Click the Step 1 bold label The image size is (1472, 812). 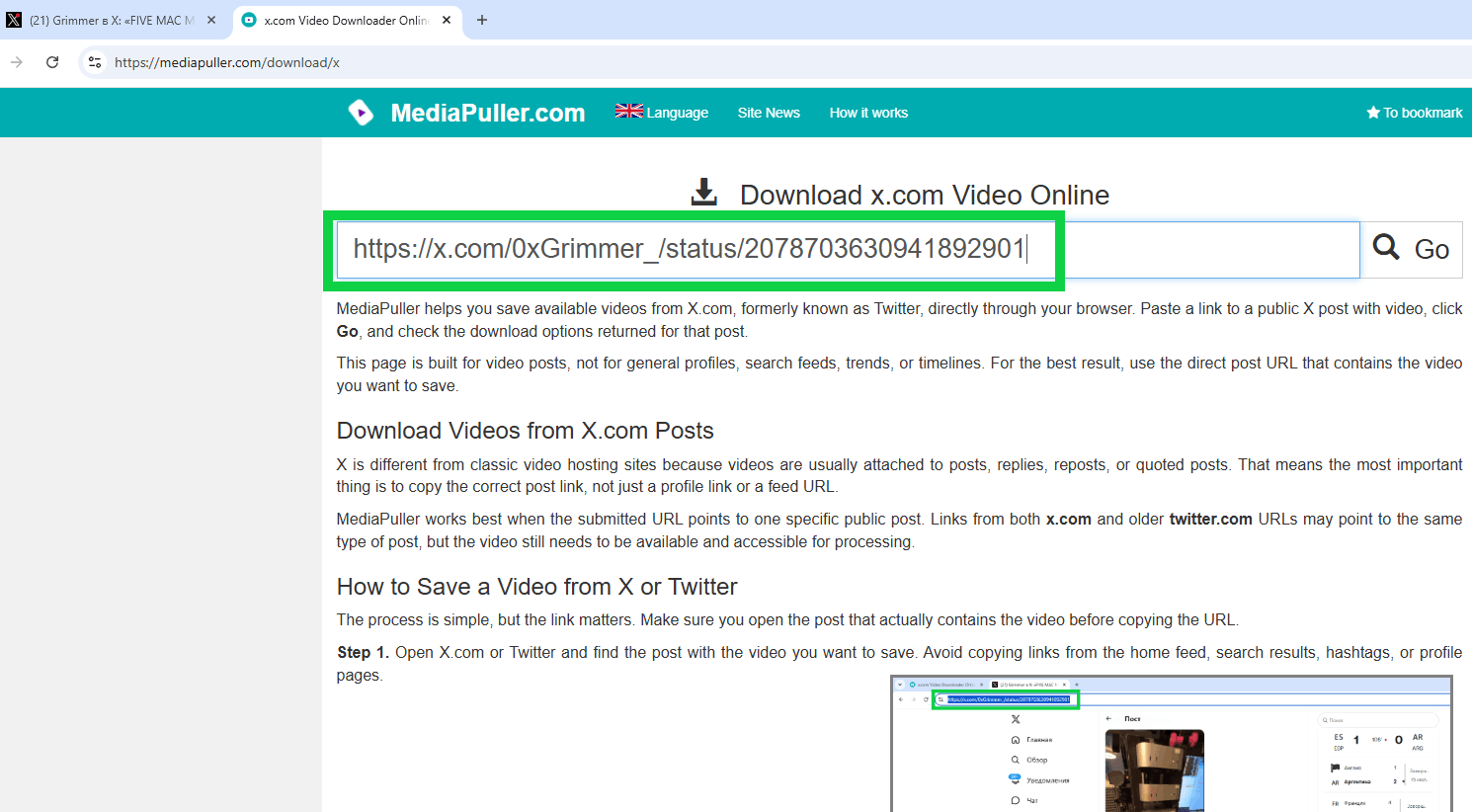363,653
